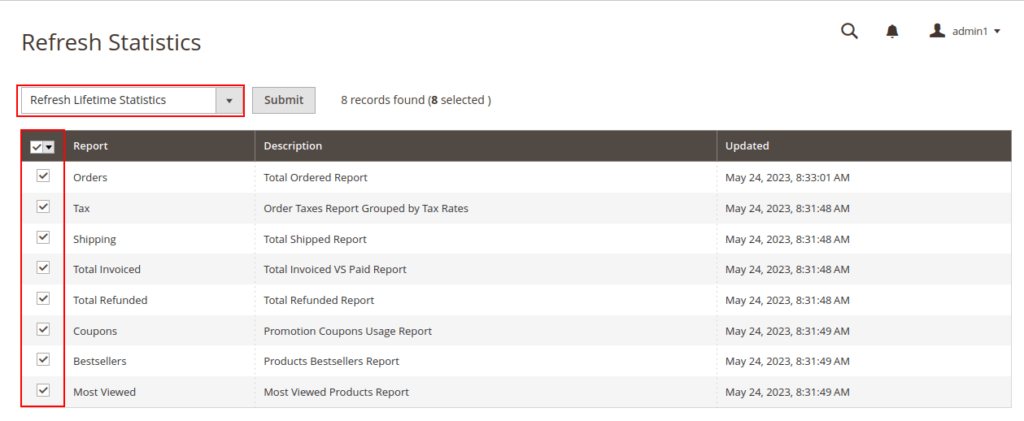Uncheck the Orders report checkbox
The height and width of the screenshot is (421, 1024).
pyautogui.click(x=43, y=176)
